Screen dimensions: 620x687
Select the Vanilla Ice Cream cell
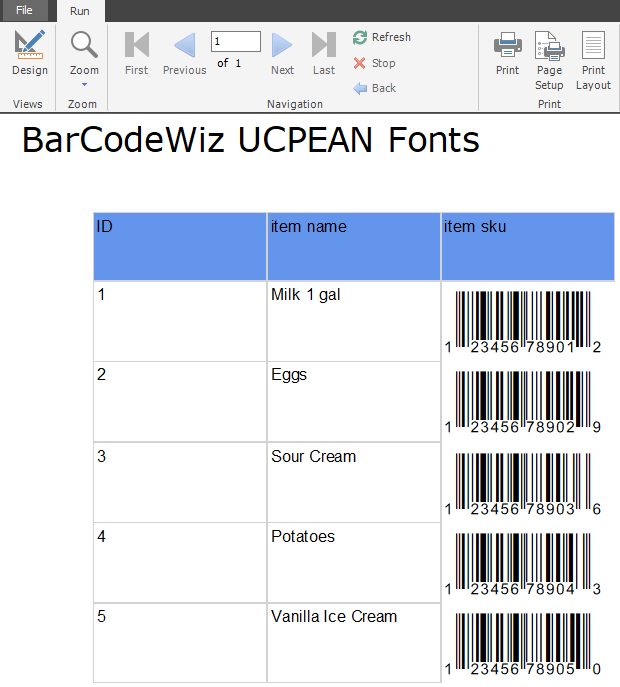point(354,643)
